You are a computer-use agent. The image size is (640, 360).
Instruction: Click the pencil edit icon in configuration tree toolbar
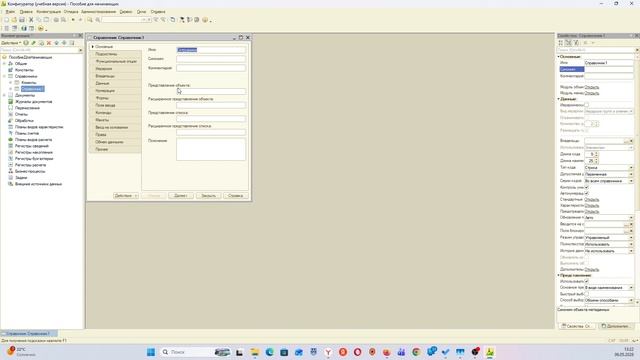tap(33, 43)
